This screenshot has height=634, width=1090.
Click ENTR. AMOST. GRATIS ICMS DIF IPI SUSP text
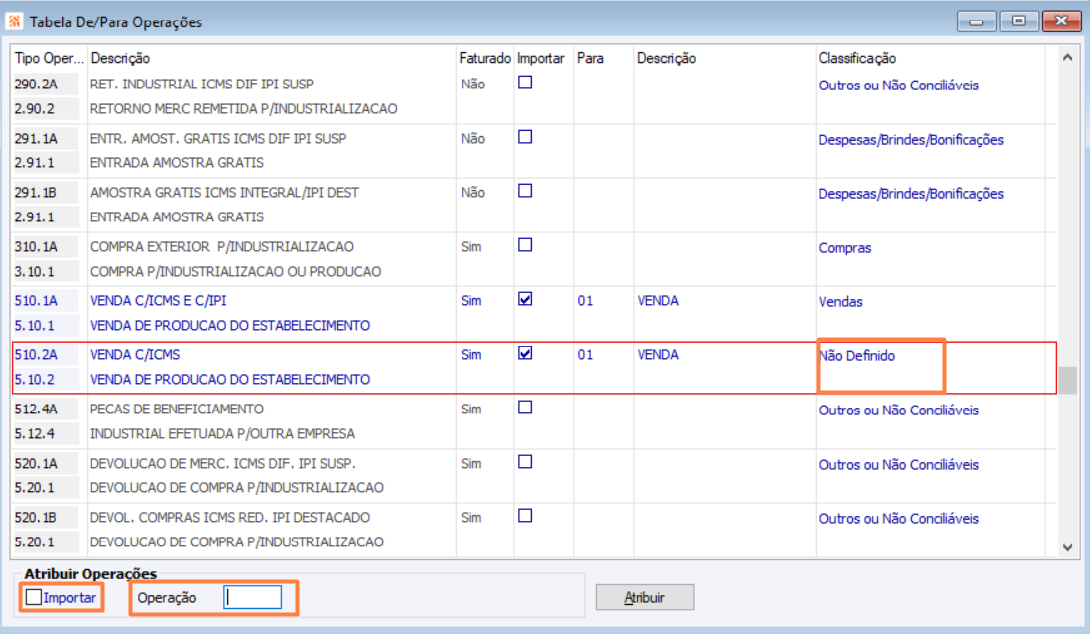[218, 138]
